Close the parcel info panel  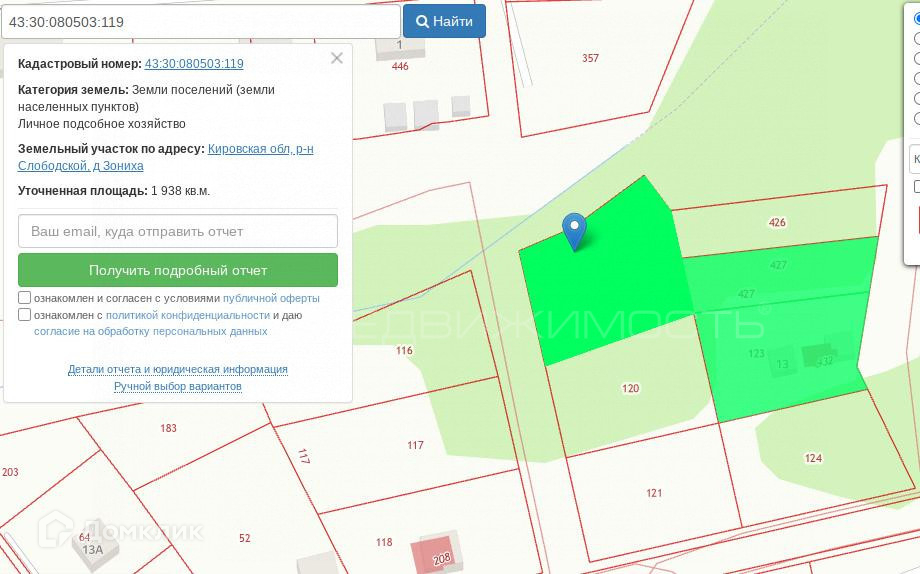(x=337, y=58)
